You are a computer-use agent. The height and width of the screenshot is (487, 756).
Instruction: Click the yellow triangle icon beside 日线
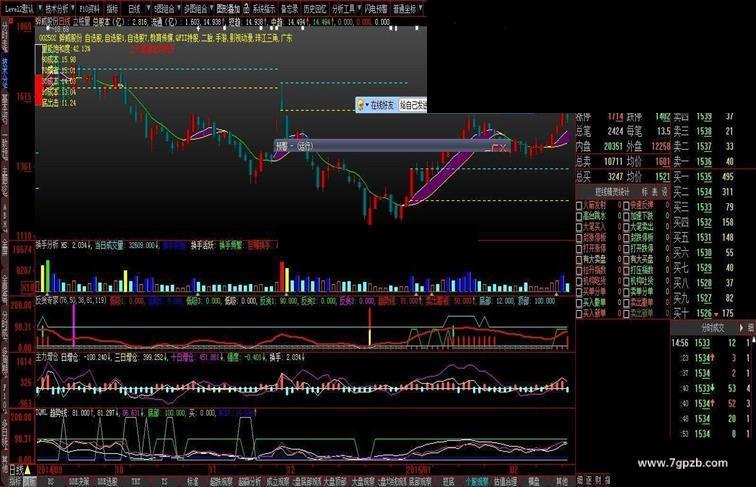(28, 469)
